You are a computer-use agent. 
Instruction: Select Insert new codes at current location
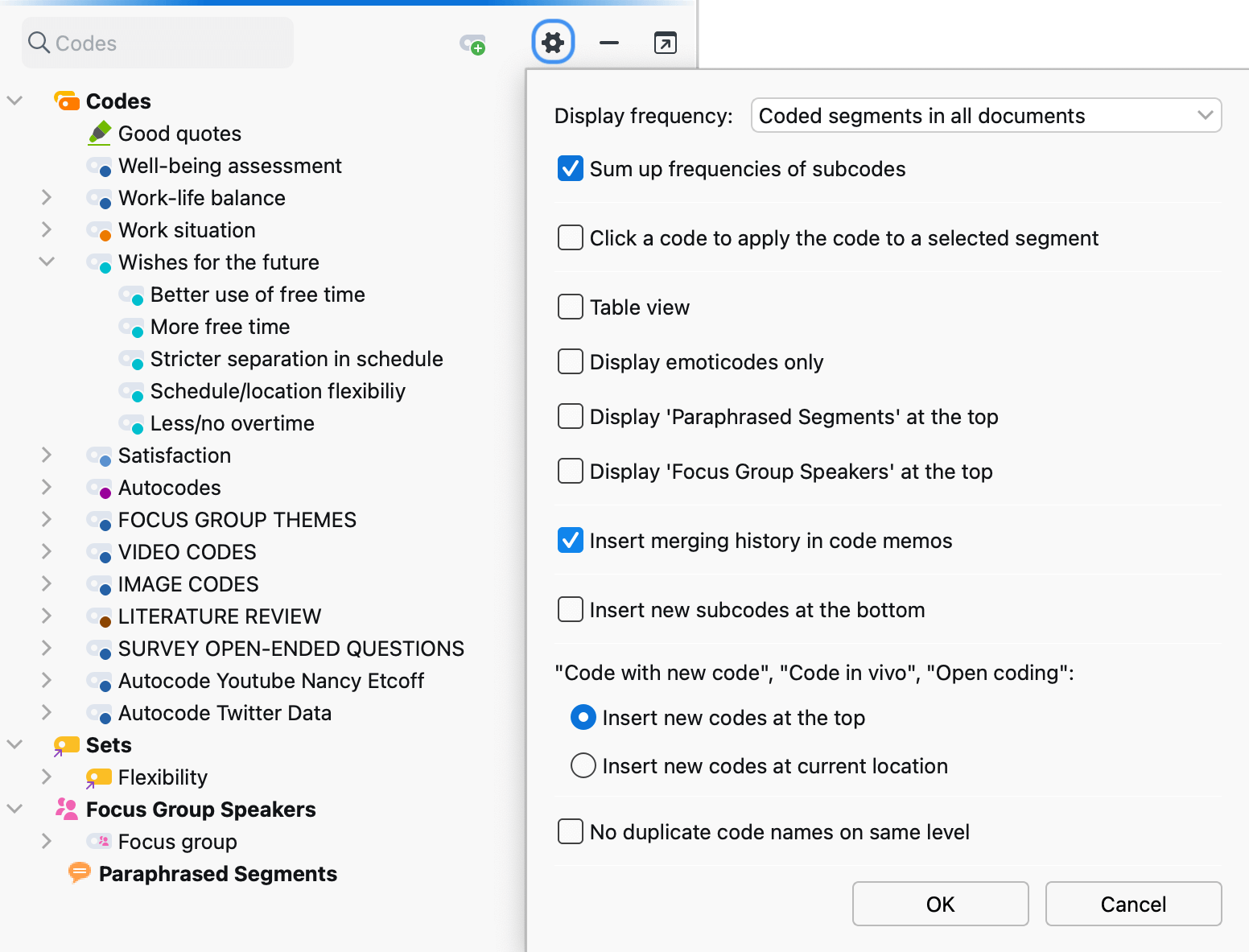pos(583,765)
